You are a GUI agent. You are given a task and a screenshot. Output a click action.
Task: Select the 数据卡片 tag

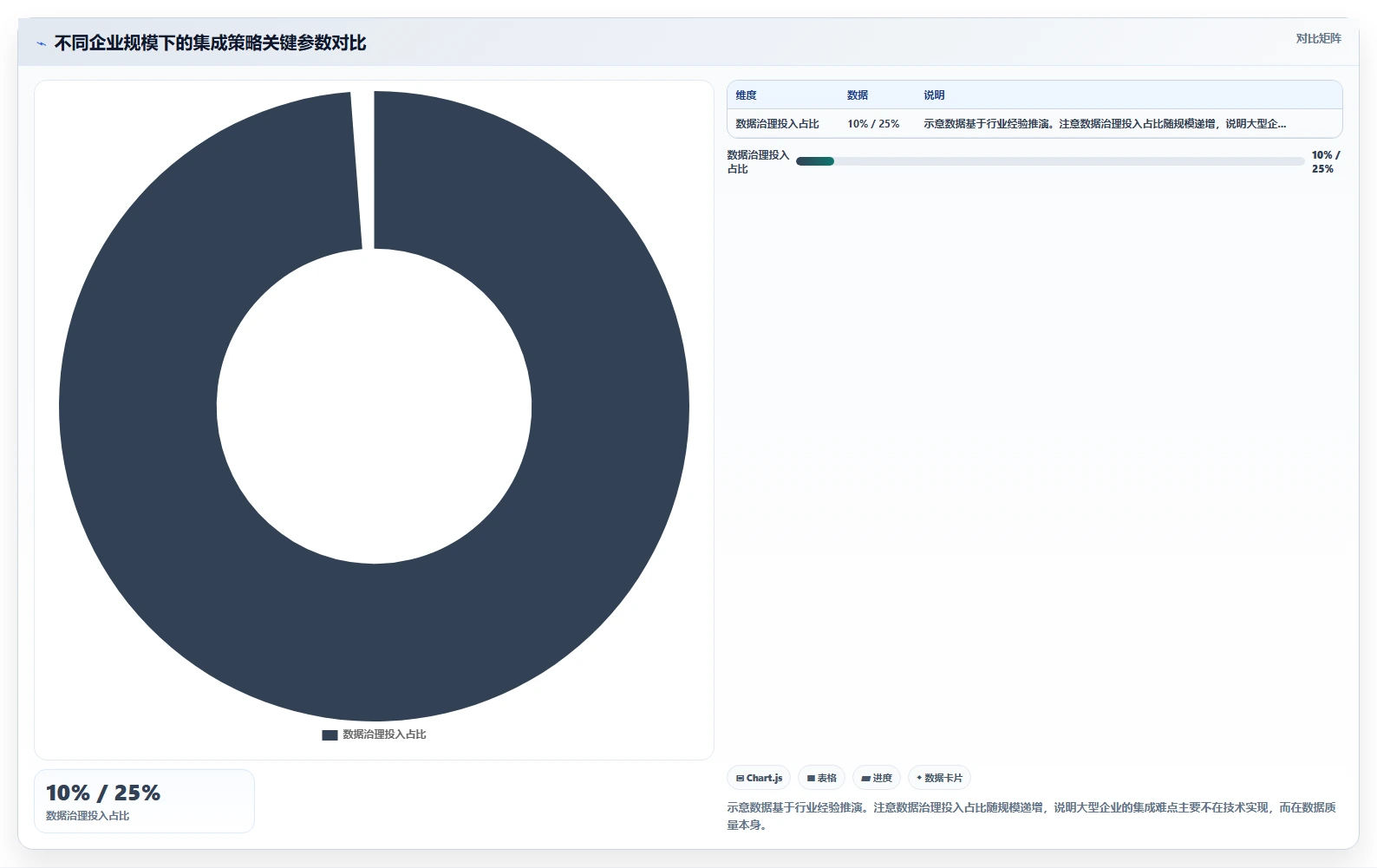pyautogui.click(x=939, y=778)
